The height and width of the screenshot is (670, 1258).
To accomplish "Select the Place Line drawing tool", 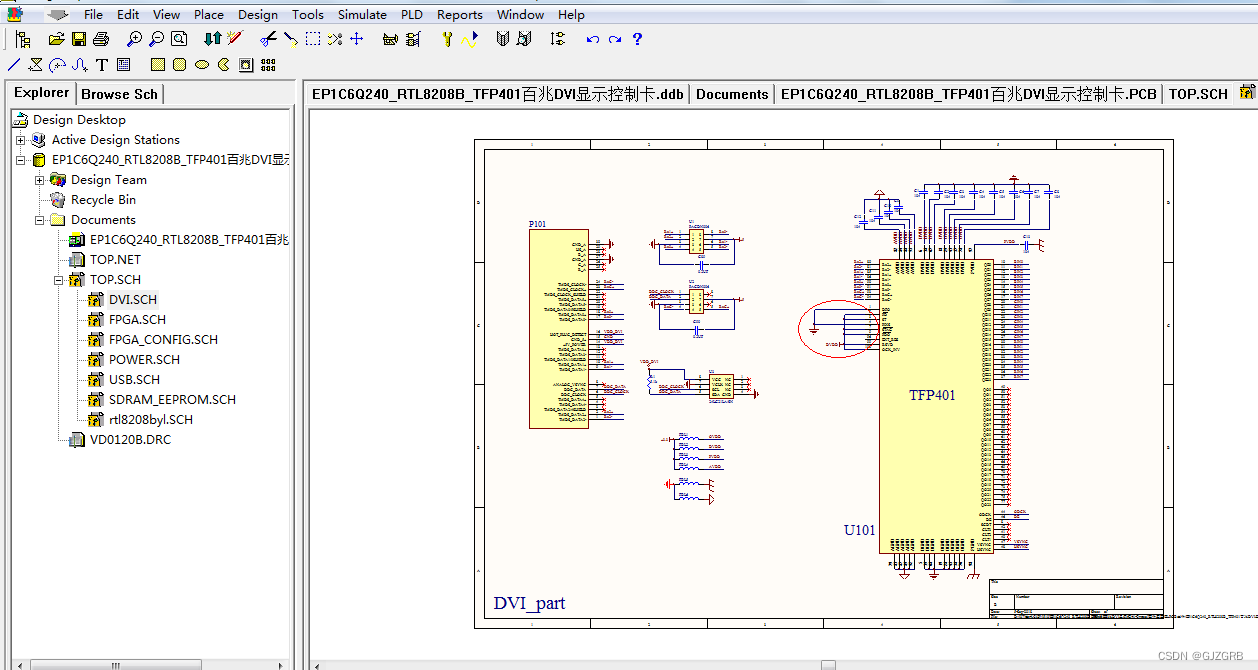I will [x=12, y=64].
